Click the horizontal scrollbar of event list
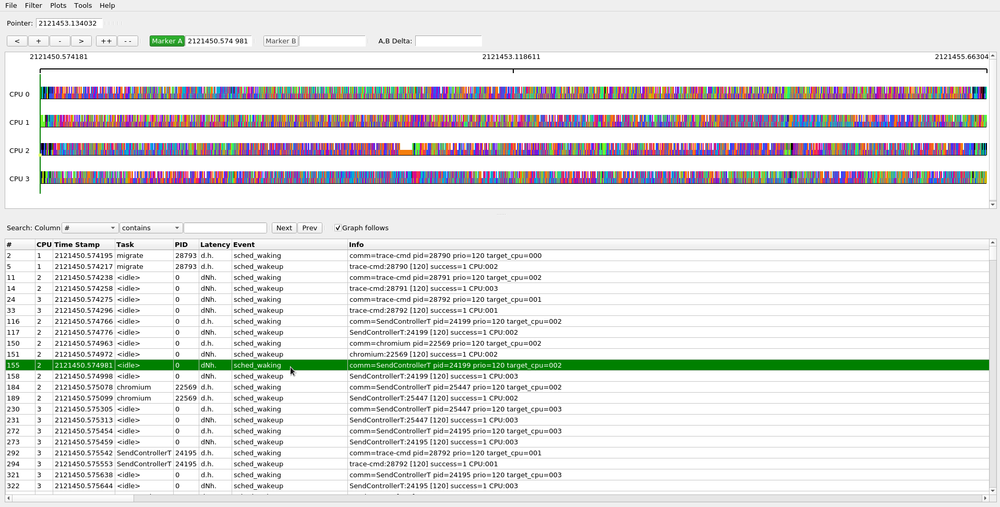Screen dimensions: 1000x507 click(497, 497)
